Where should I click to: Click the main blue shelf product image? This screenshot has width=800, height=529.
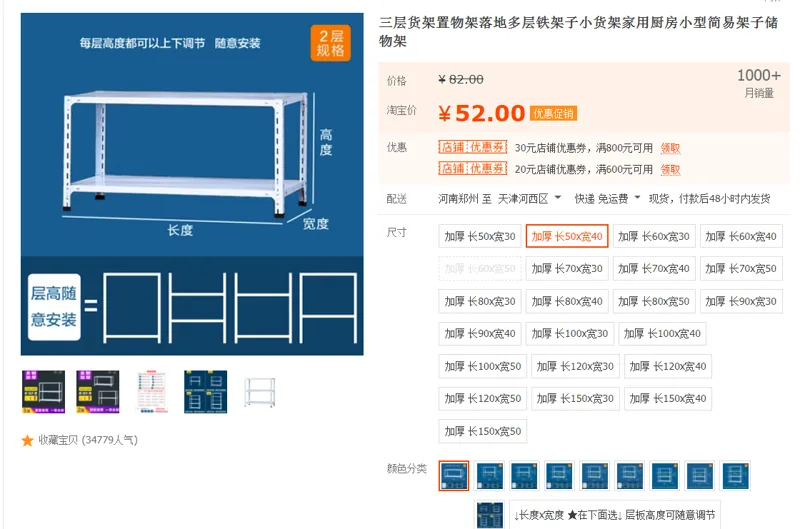pos(192,184)
